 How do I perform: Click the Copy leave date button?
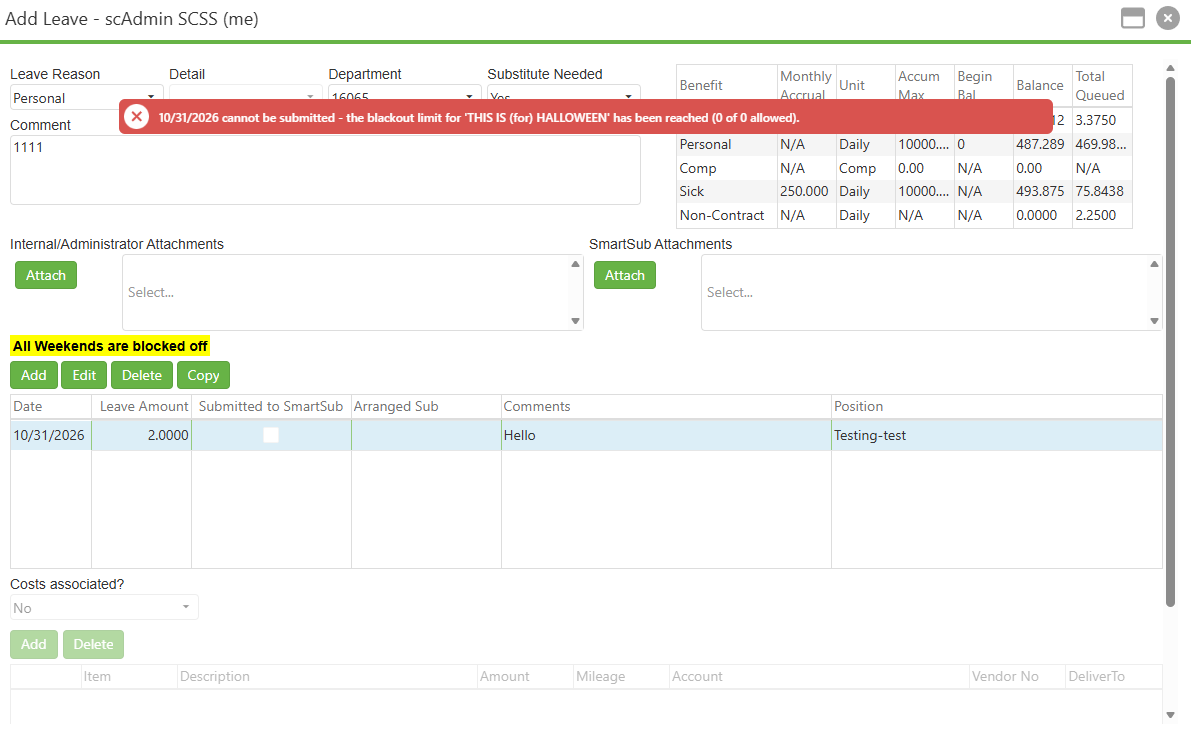[x=203, y=375]
